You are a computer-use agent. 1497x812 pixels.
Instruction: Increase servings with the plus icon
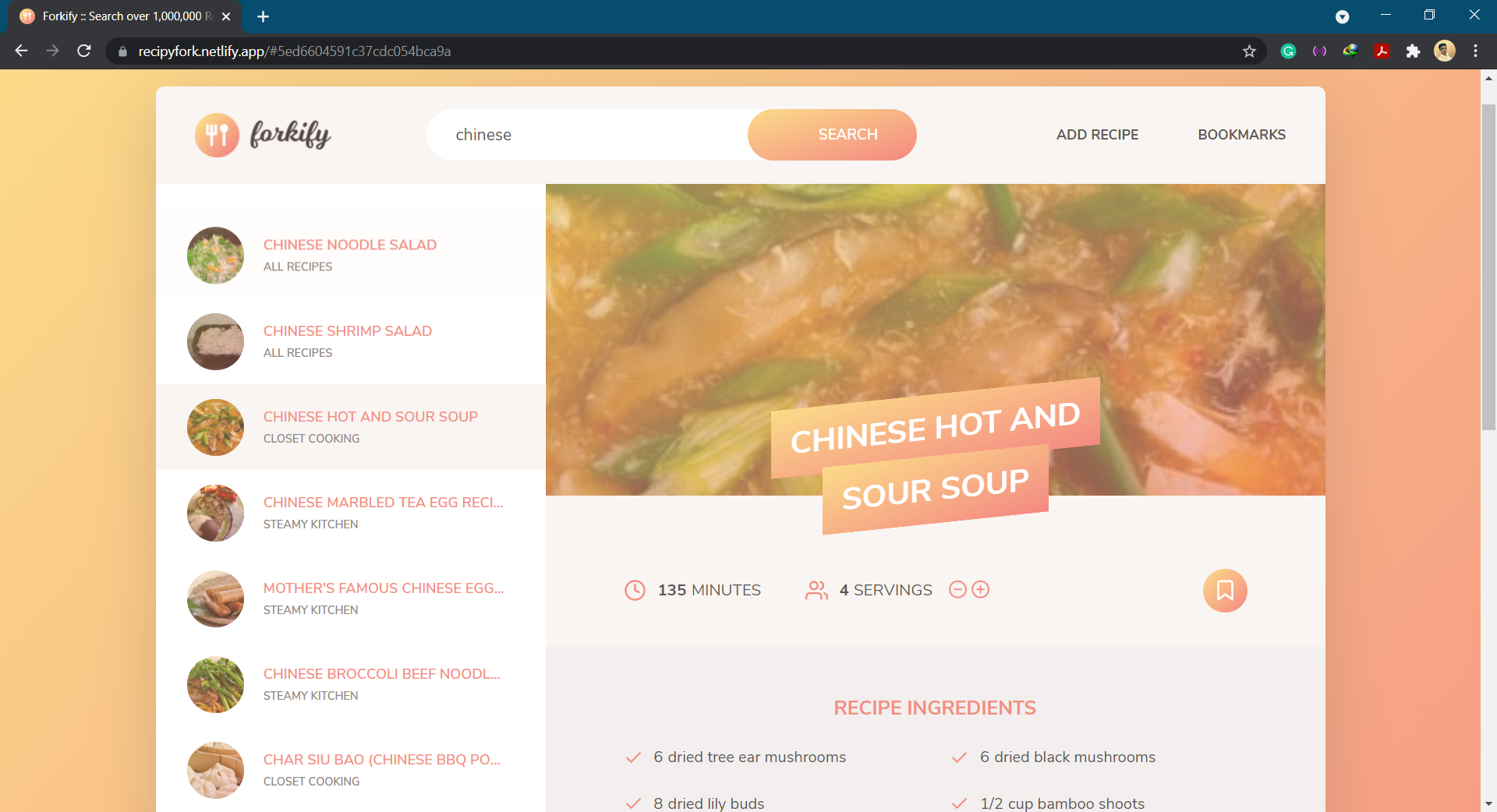(x=981, y=590)
